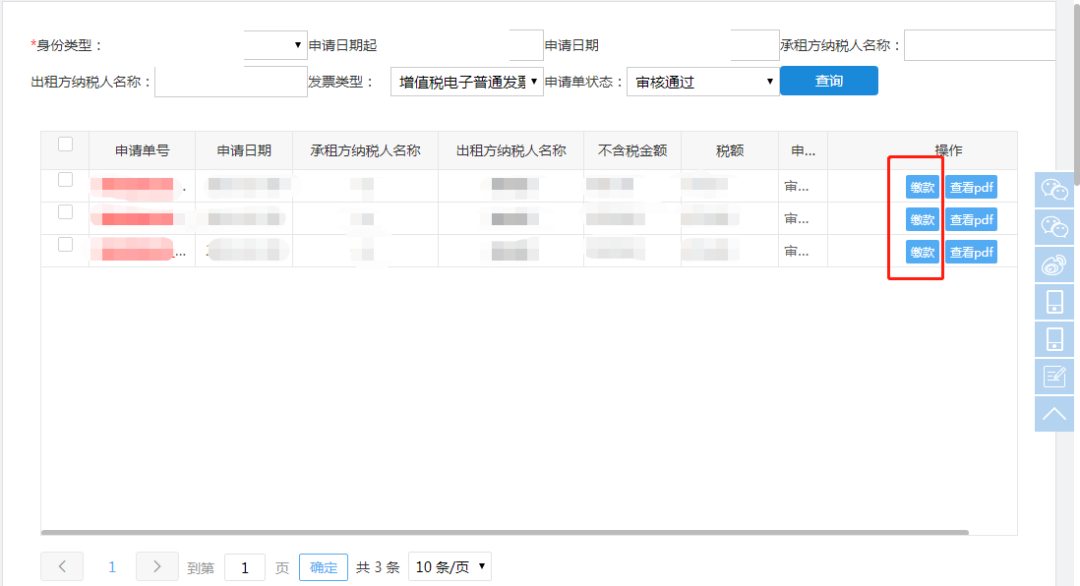Click the 税额 column header
Image resolution: width=1080 pixels, height=586 pixels.
click(x=729, y=151)
